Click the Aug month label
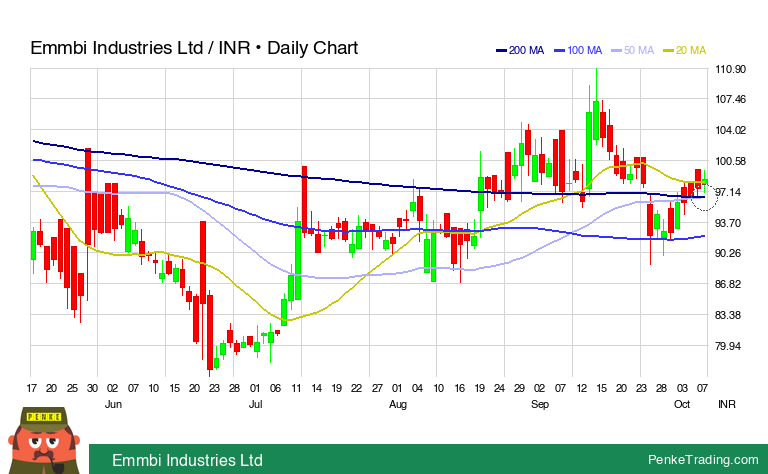Viewport: 768px width, 474px height. click(398, 404)
